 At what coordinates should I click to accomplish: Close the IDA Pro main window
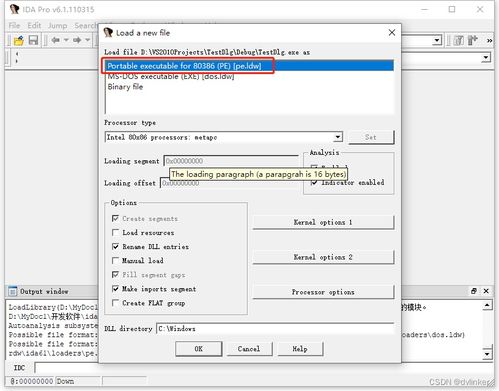(480, 9)
